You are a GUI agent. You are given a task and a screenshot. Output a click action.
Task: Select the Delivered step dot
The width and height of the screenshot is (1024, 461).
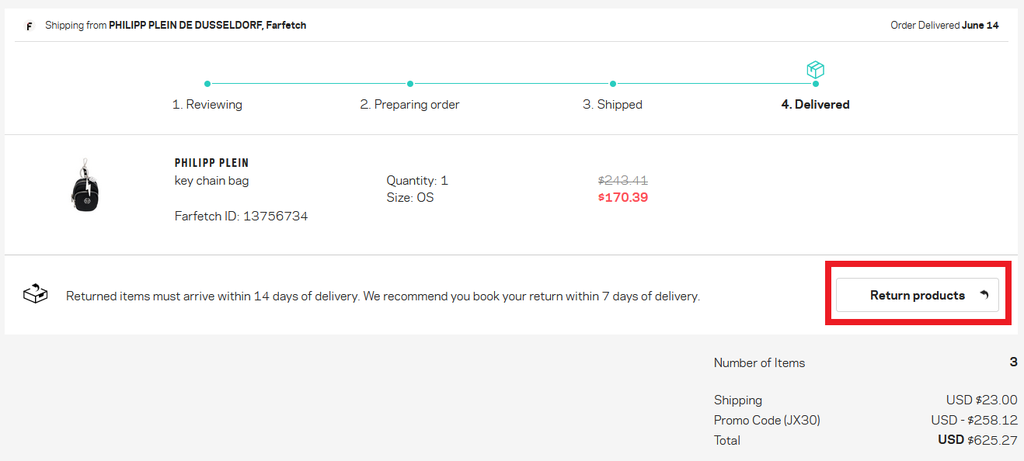pos(815,84)
